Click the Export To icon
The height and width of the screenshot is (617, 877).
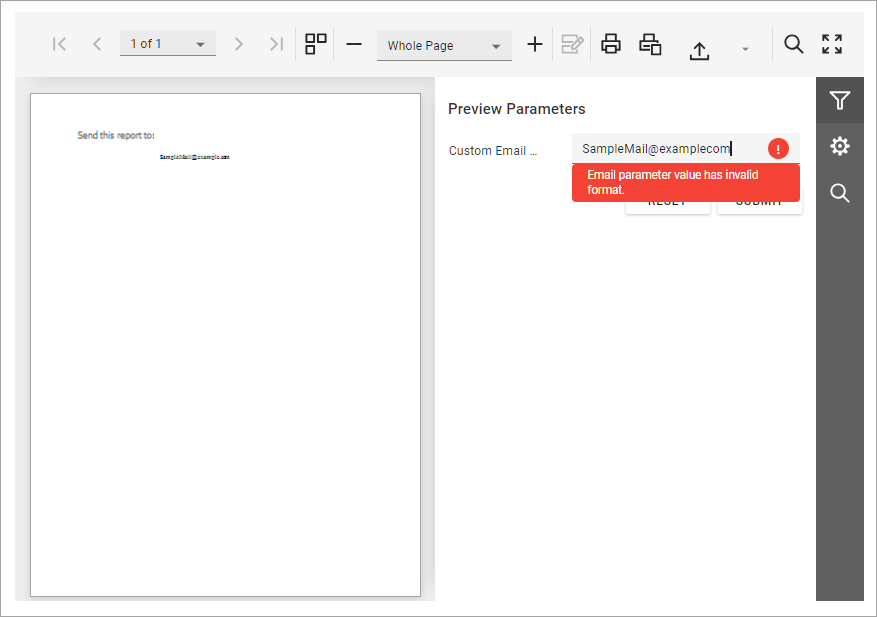point(699,51)
